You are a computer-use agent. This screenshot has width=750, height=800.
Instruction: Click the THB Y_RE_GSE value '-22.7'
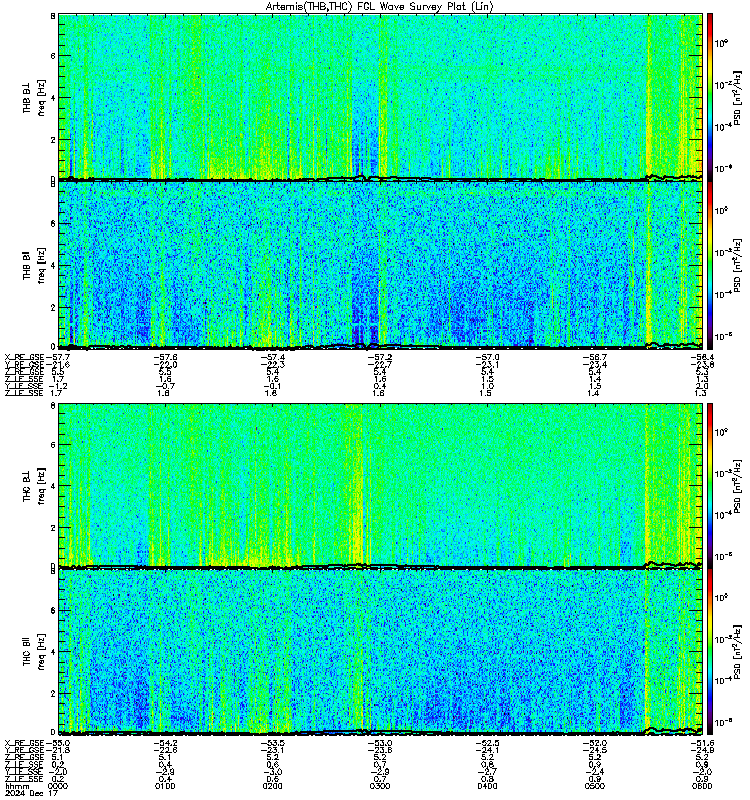[380, 365]
